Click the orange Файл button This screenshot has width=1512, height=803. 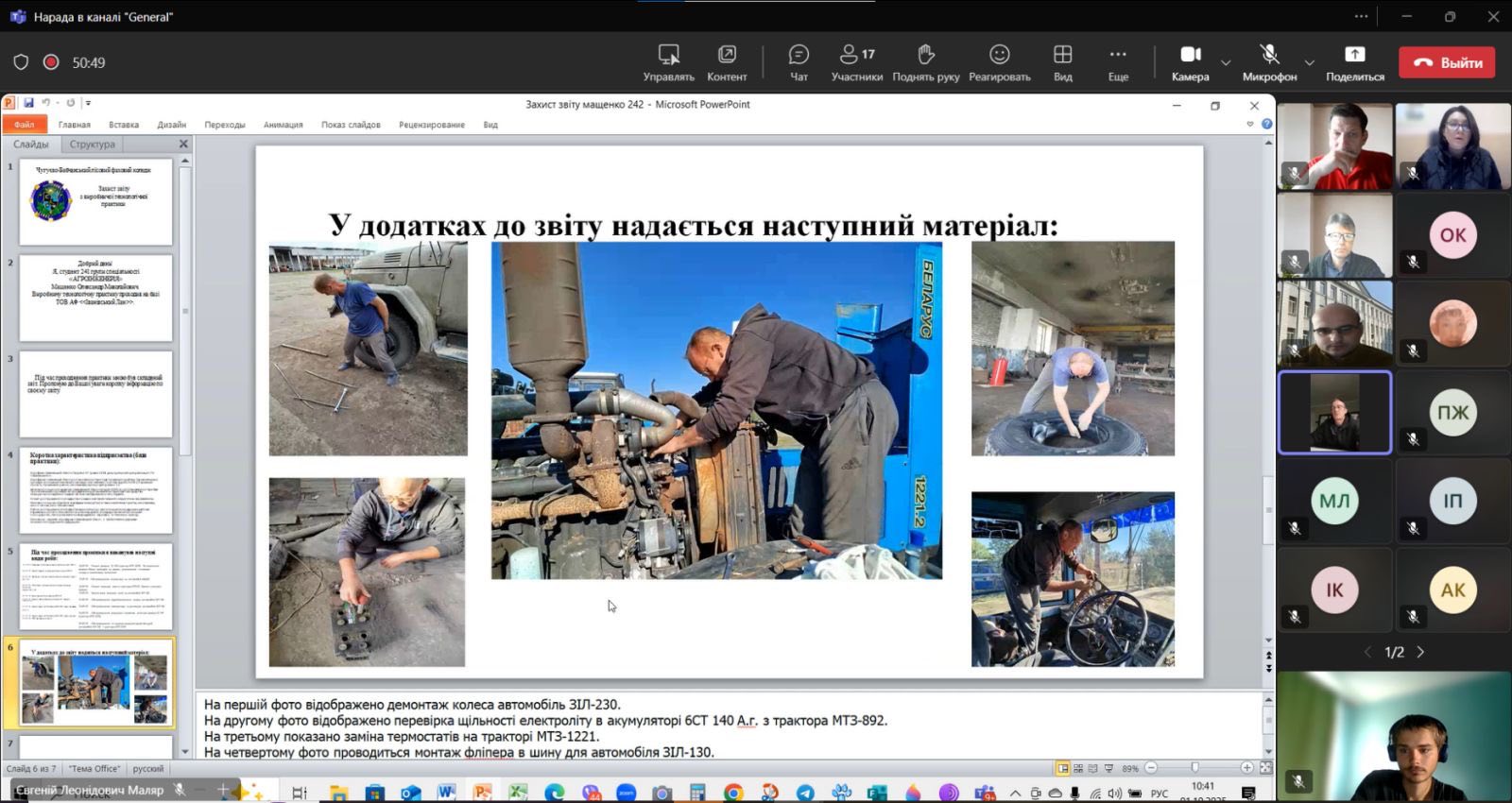tap(24, 125)
